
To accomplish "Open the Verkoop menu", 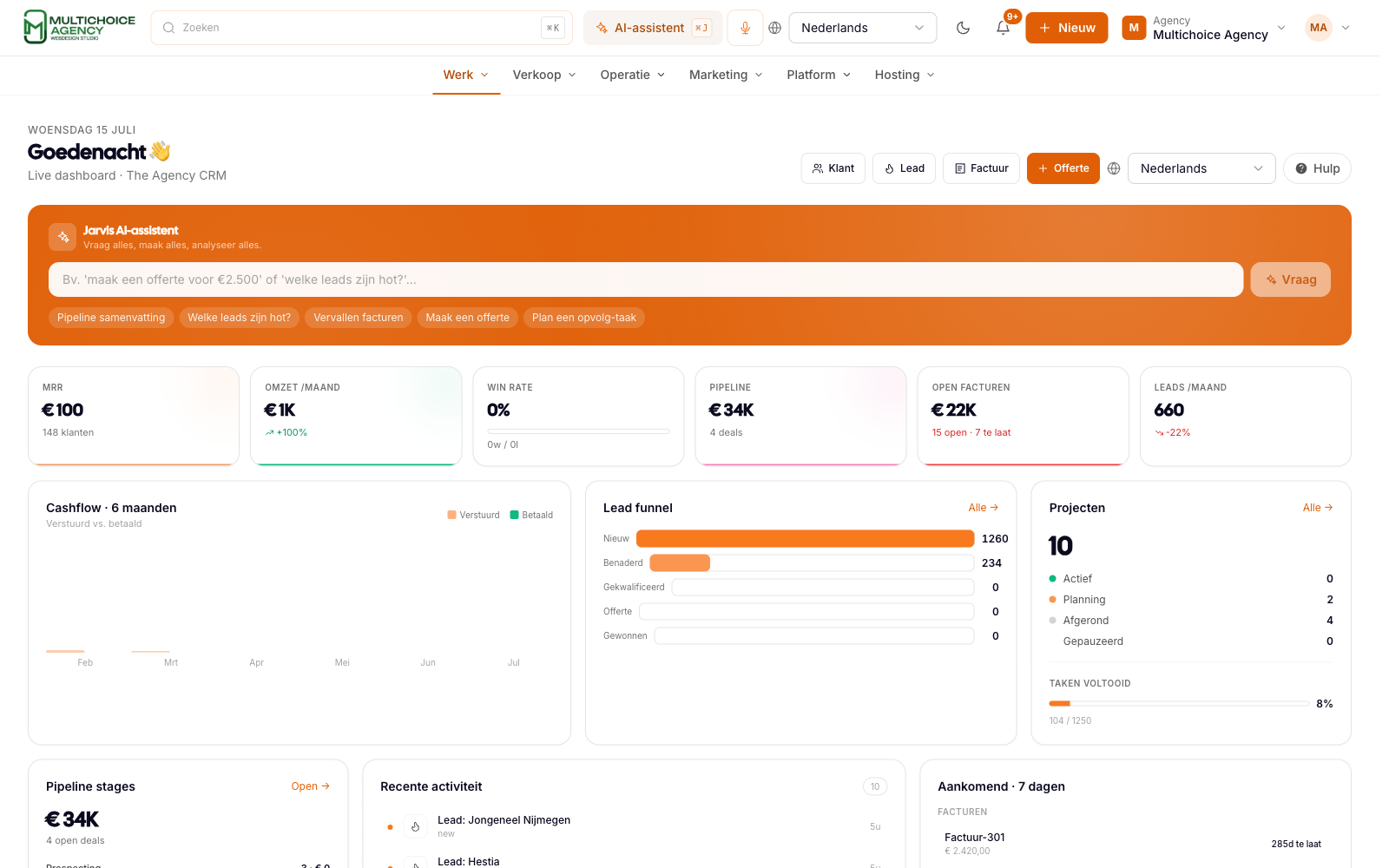I will [544, 75].
